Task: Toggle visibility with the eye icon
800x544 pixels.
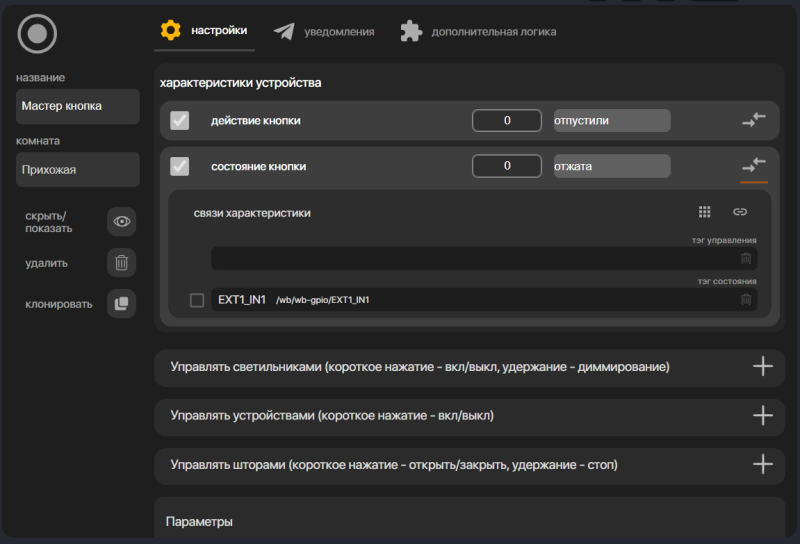Action: click(121, 221)
